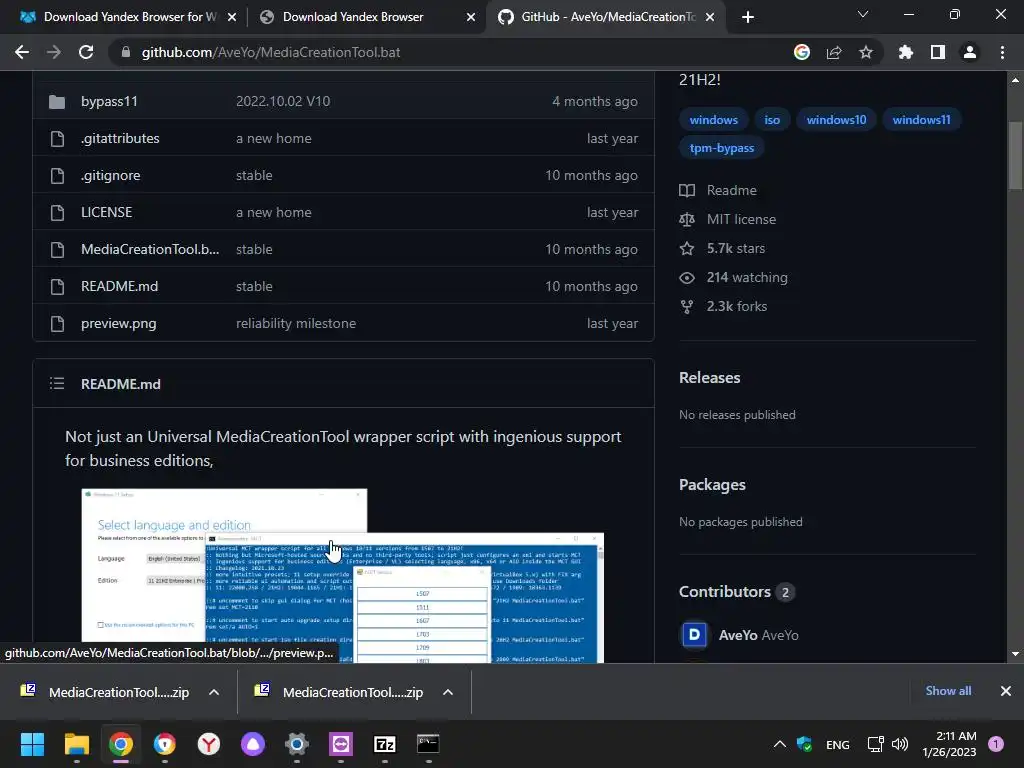Click the browser forward arrow
Screen dimensions: 1024x768
pos(54,52)
